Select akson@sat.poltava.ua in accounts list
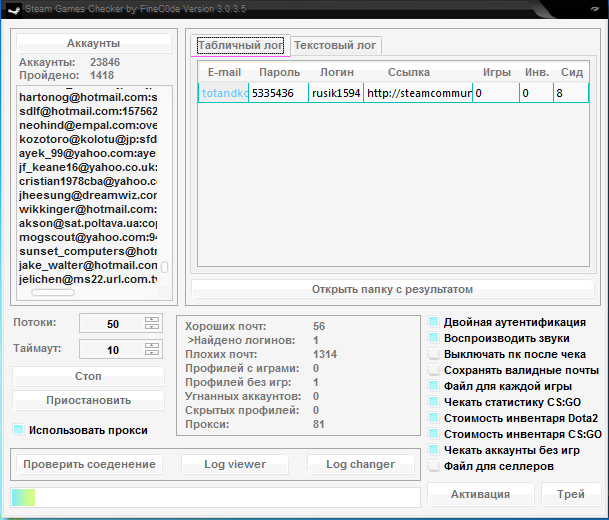This screenshot has width=609, height=520. point(88,223)
